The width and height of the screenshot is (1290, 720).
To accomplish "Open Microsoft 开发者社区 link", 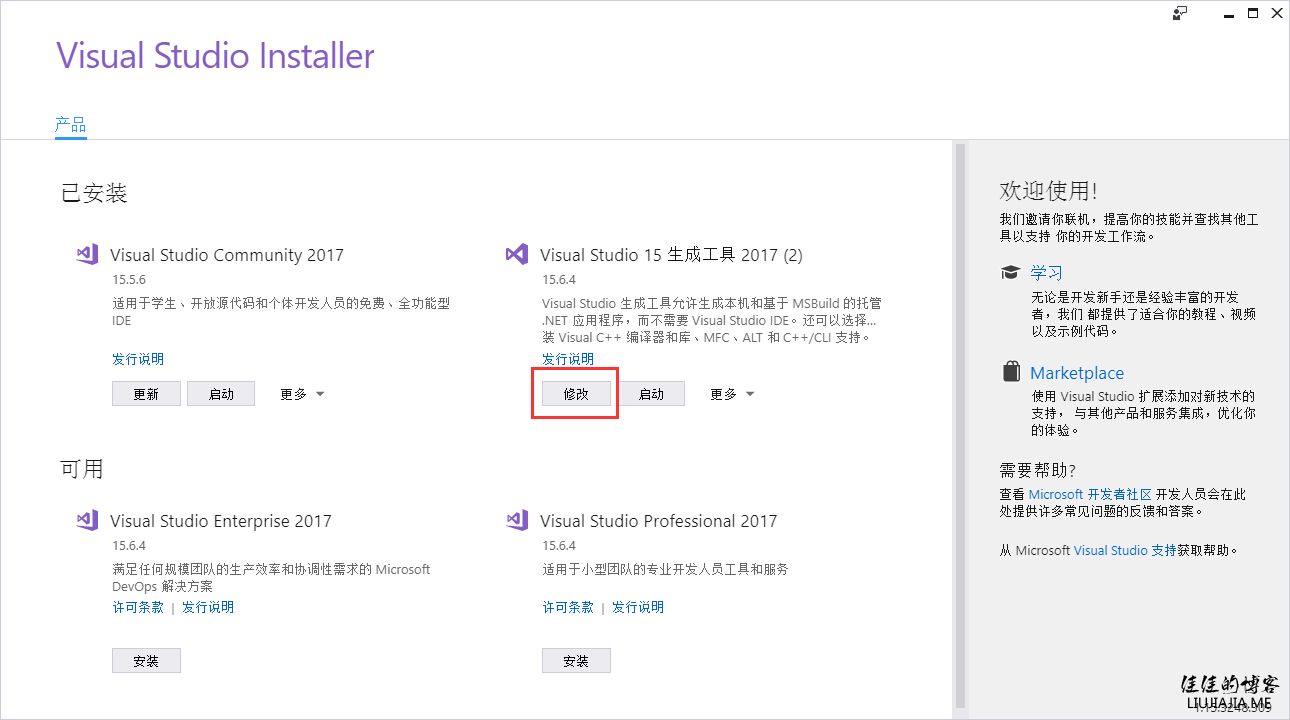I will coord(1090,494).
